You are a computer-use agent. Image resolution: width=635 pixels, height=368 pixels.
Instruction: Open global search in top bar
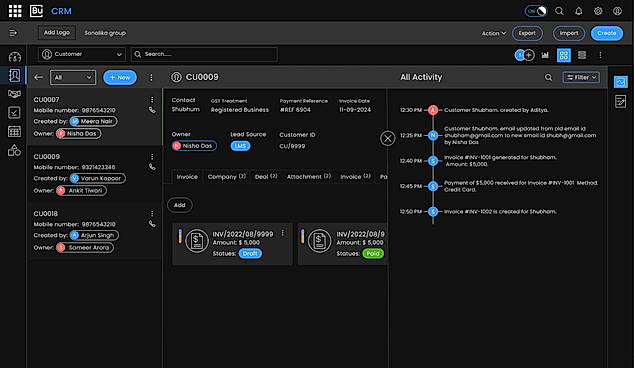coord(559,11)
